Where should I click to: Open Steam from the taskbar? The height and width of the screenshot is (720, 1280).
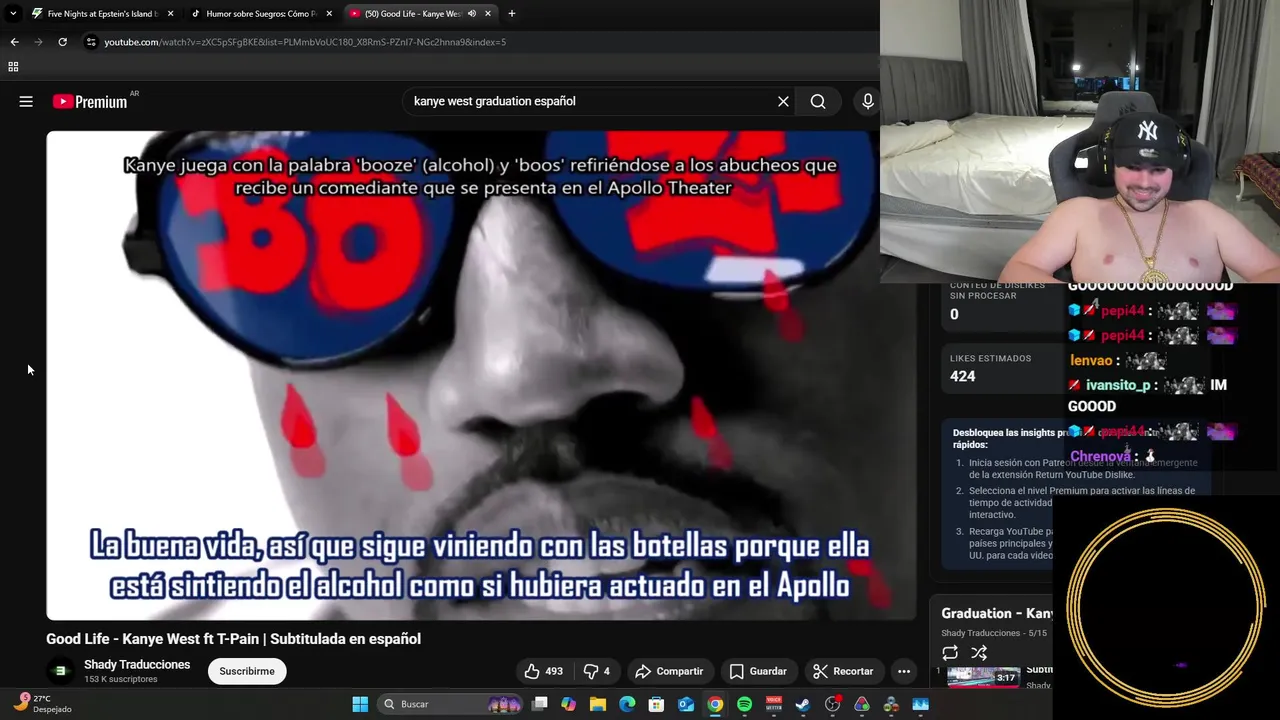[x=803, y=704]
